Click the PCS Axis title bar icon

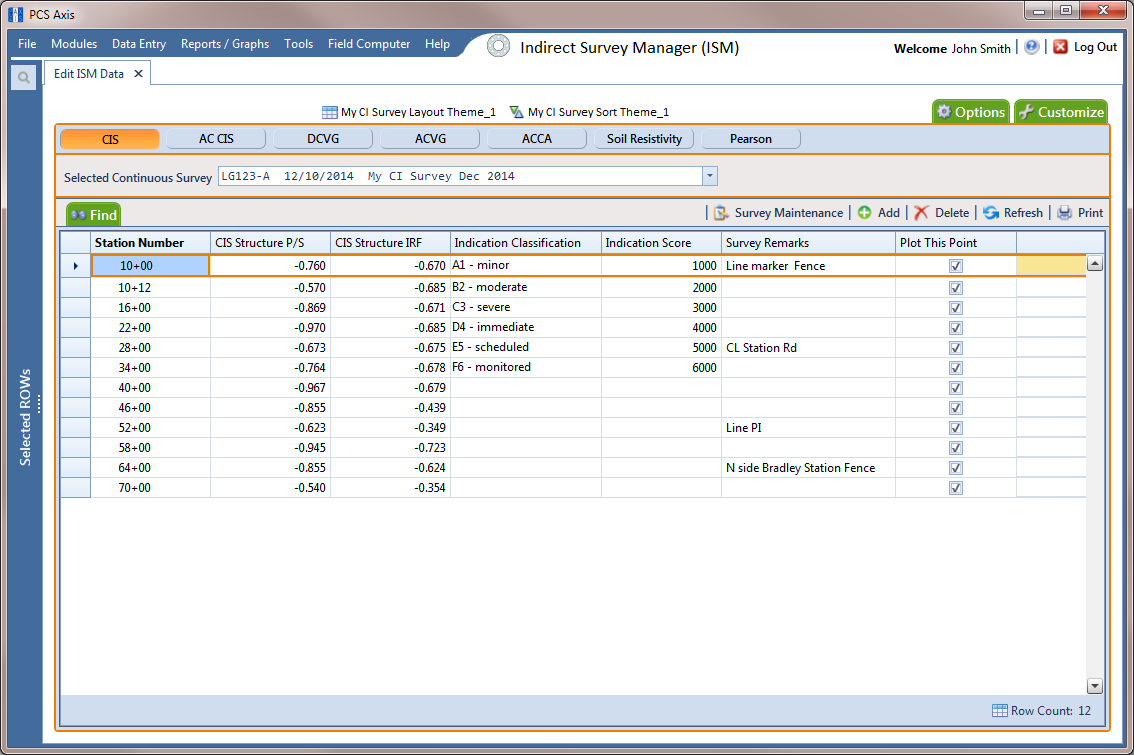point(15,14)
